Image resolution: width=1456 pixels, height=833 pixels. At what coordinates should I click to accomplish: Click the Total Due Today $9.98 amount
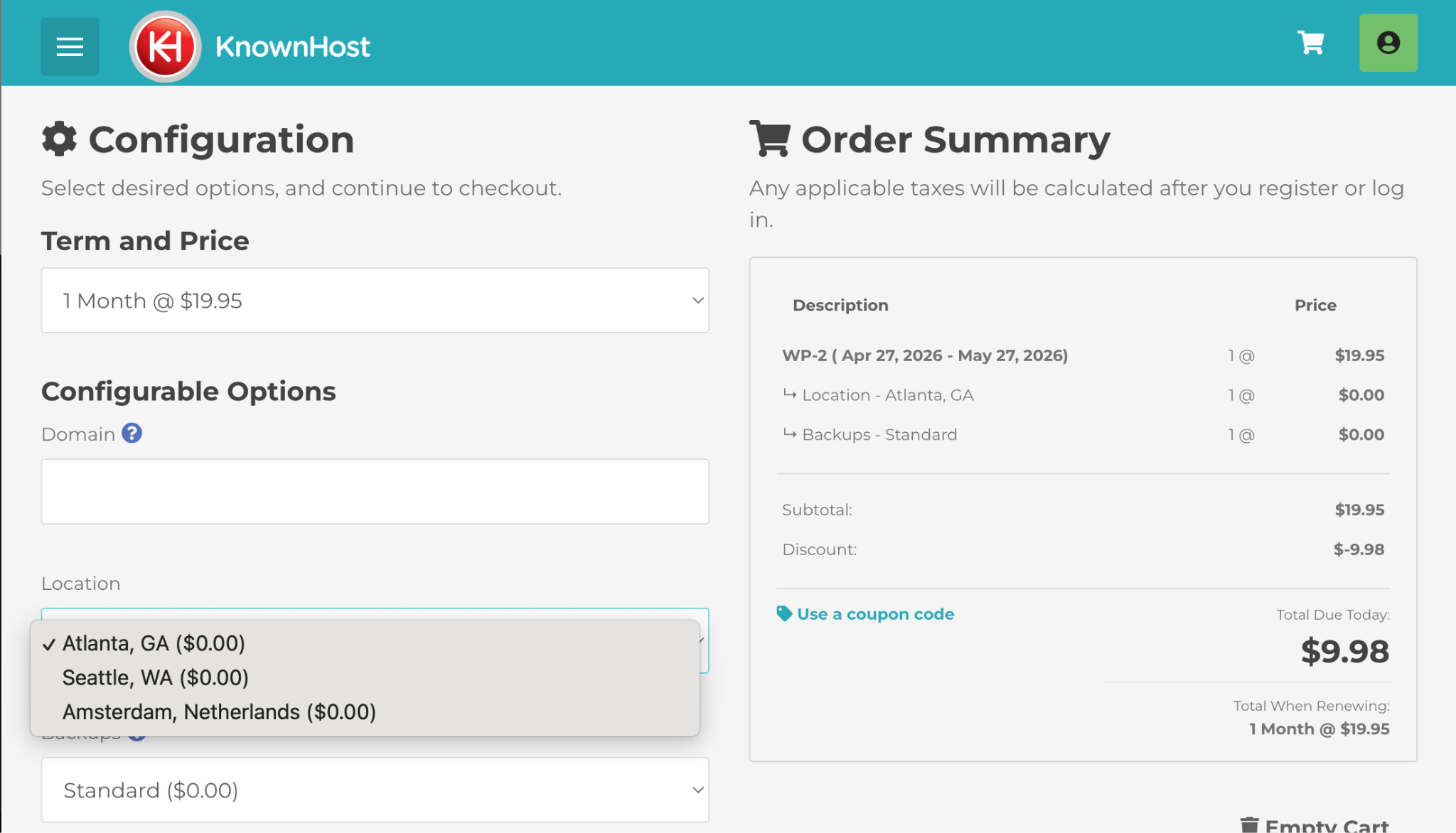pos(1344,651)
